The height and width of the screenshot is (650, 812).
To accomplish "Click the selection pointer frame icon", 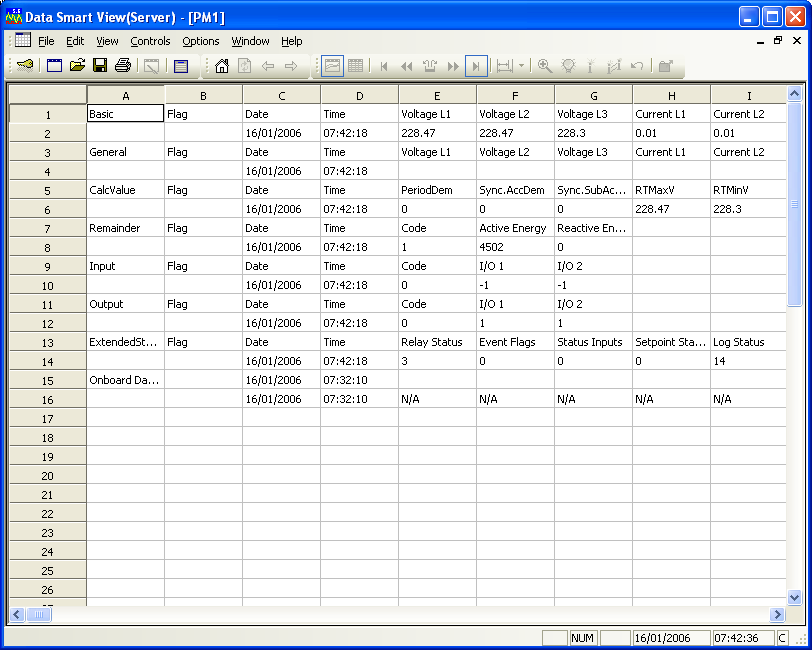I will tap(152, 66).
